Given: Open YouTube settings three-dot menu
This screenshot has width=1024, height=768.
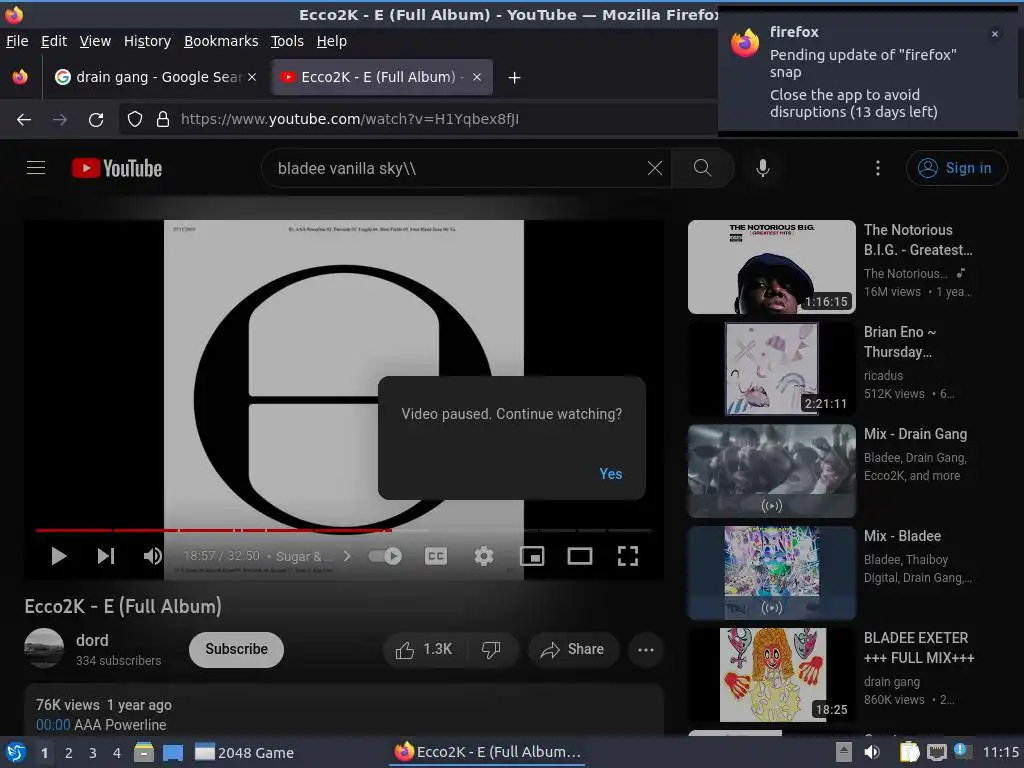Looking at the screenshot, I should (877, 168).
